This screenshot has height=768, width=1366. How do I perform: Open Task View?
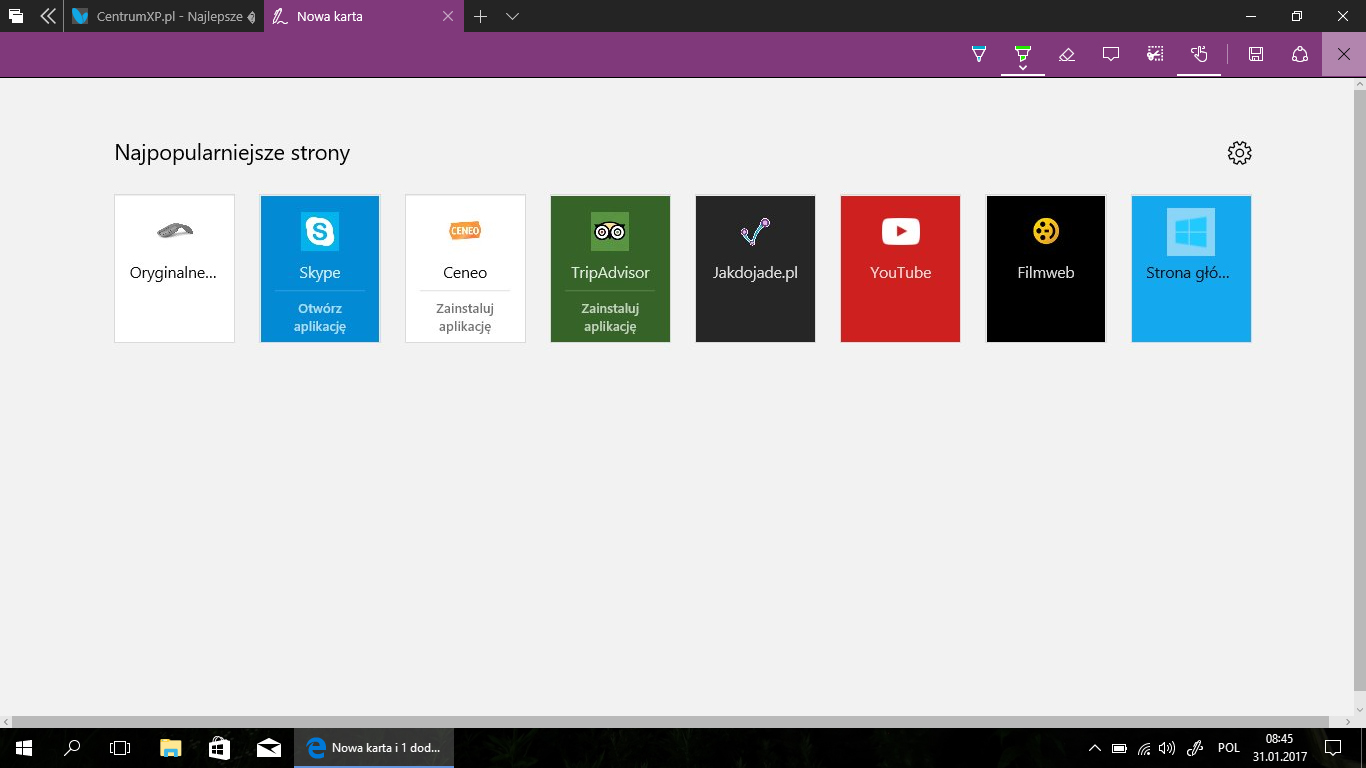tap(120, 747)
